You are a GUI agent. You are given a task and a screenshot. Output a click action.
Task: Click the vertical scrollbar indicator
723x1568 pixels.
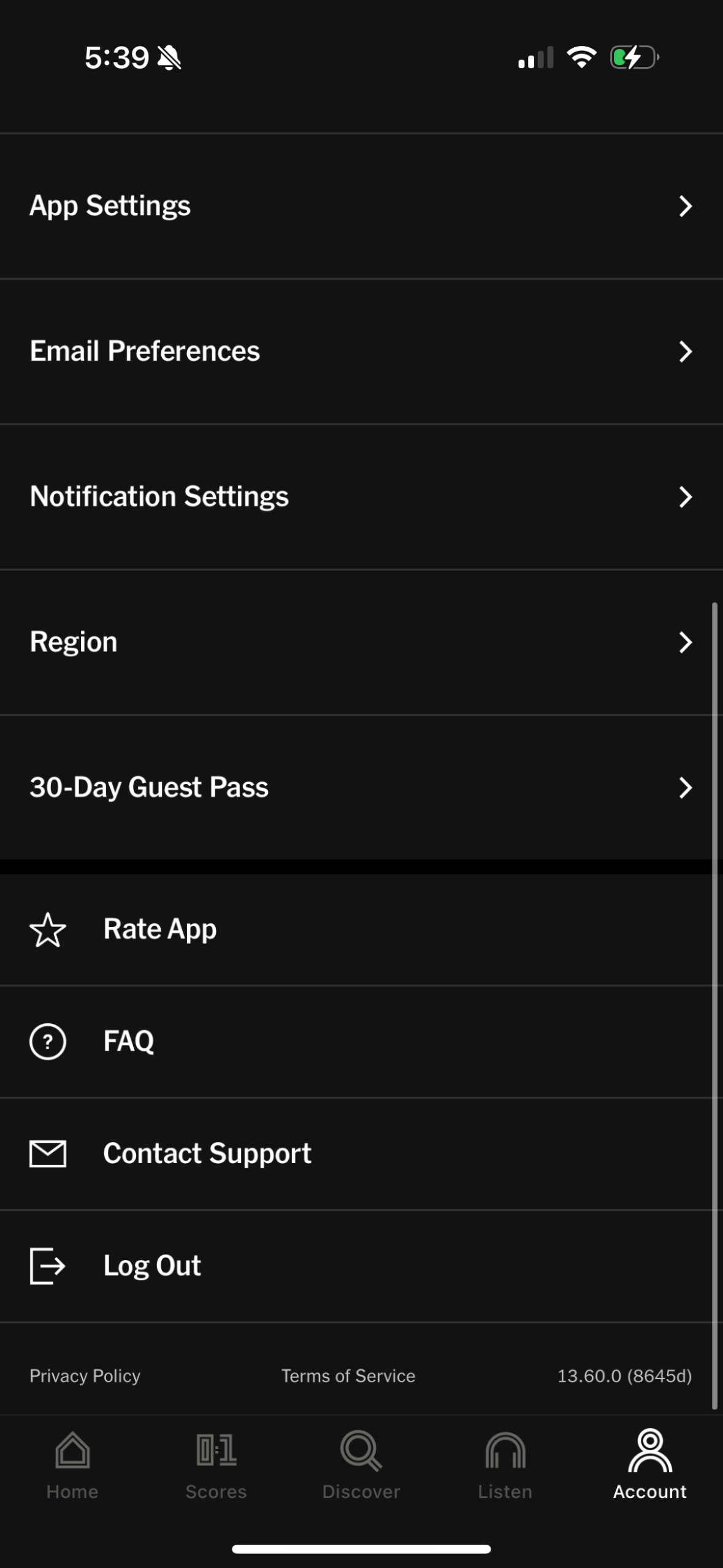(x=714, y=1006)
